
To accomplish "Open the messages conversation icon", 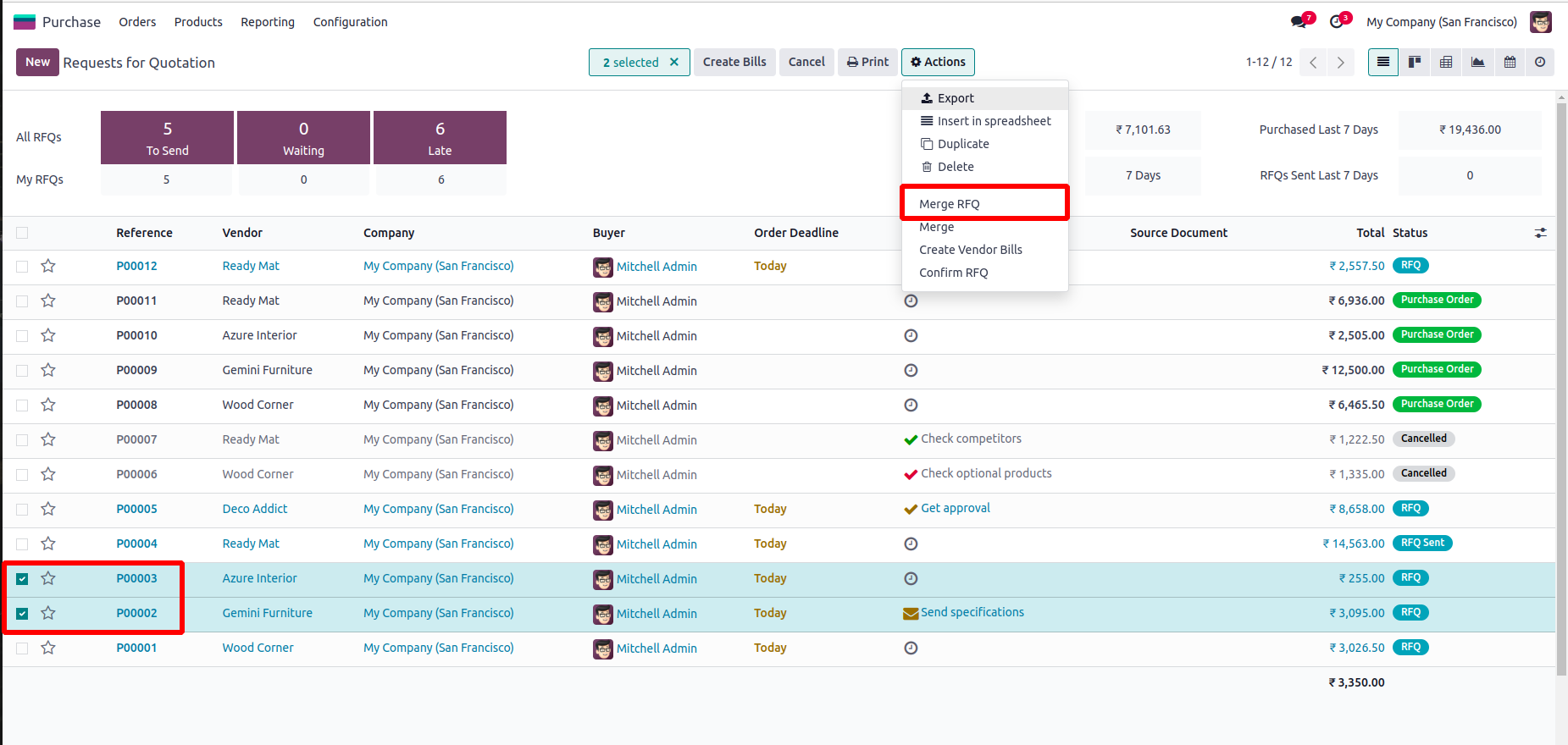I will click(x=1299, y=22).
